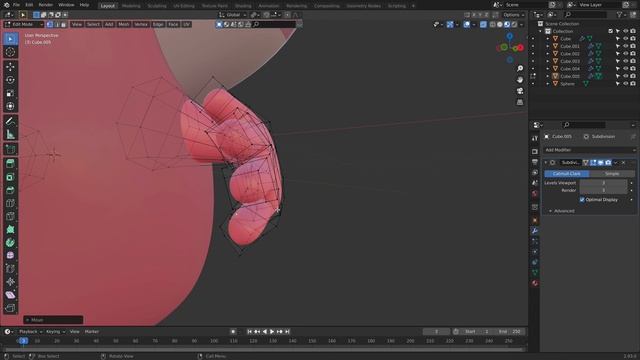Select the Poly Build tool

(10, 229)
